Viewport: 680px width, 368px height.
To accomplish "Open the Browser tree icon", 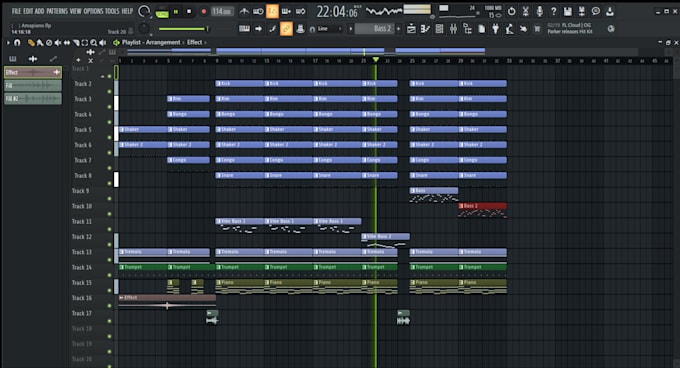I will click(467, 29).
